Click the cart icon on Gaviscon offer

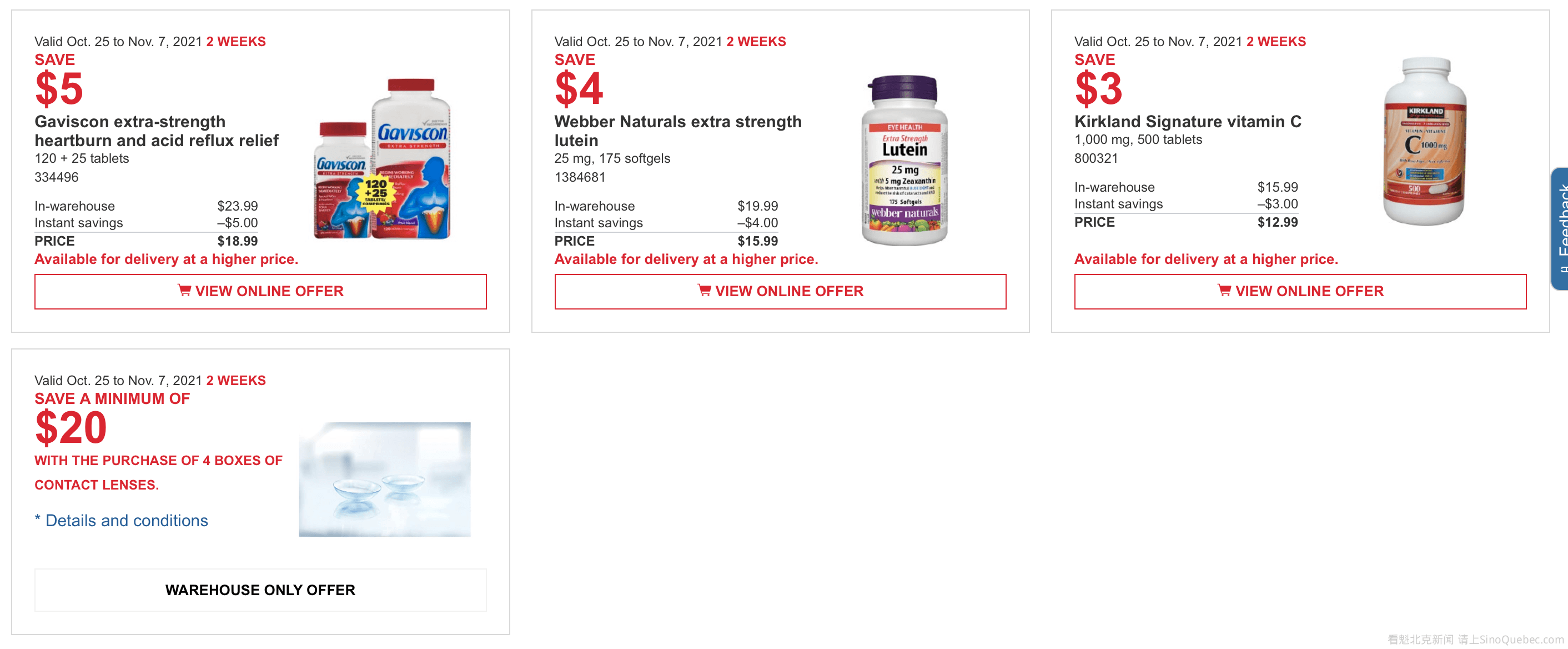184,290
